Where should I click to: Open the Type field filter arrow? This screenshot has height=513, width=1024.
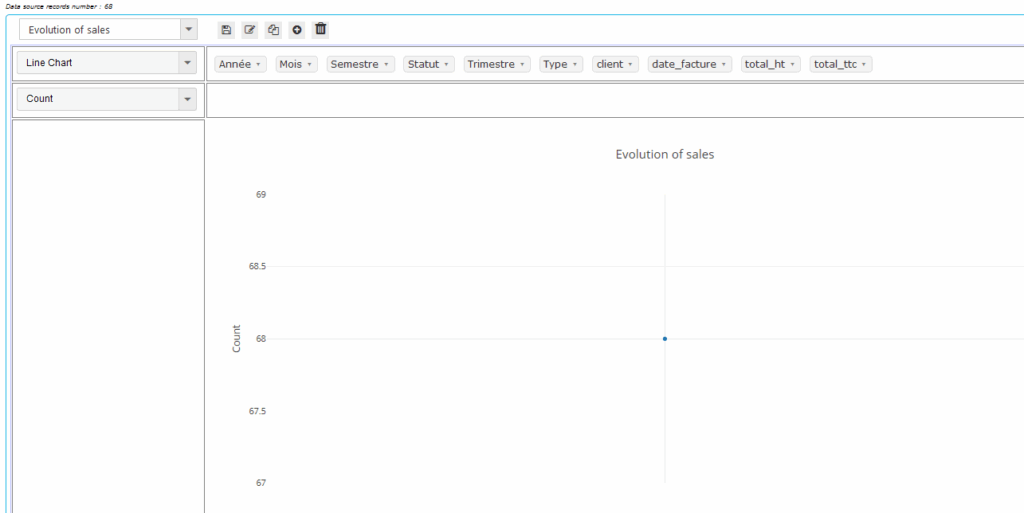[575, 65]
